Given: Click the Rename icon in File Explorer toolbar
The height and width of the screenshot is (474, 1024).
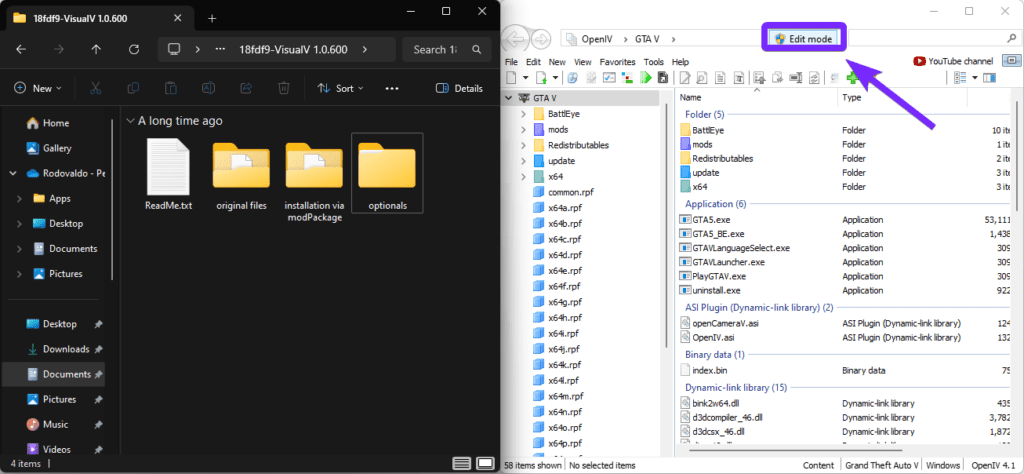Looking at the screenshot, I should [x=208, y=88].
